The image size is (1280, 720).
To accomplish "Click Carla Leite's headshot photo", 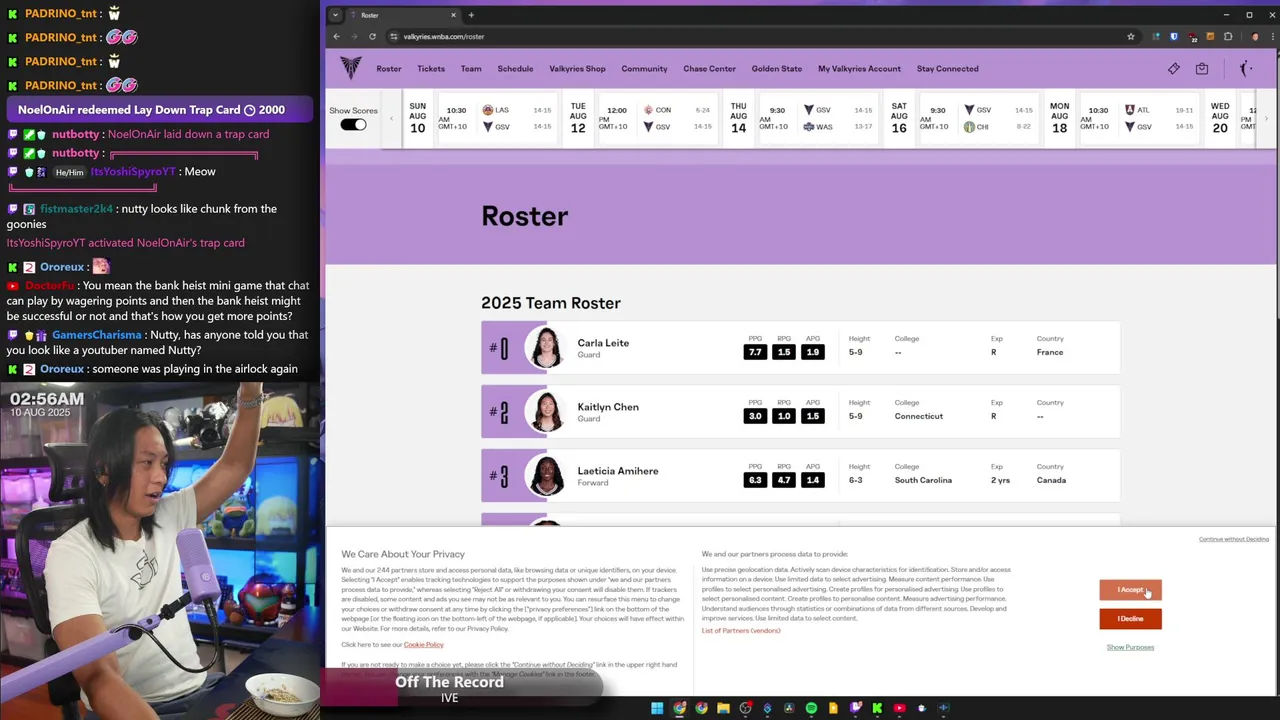I will tap(546, 348).
